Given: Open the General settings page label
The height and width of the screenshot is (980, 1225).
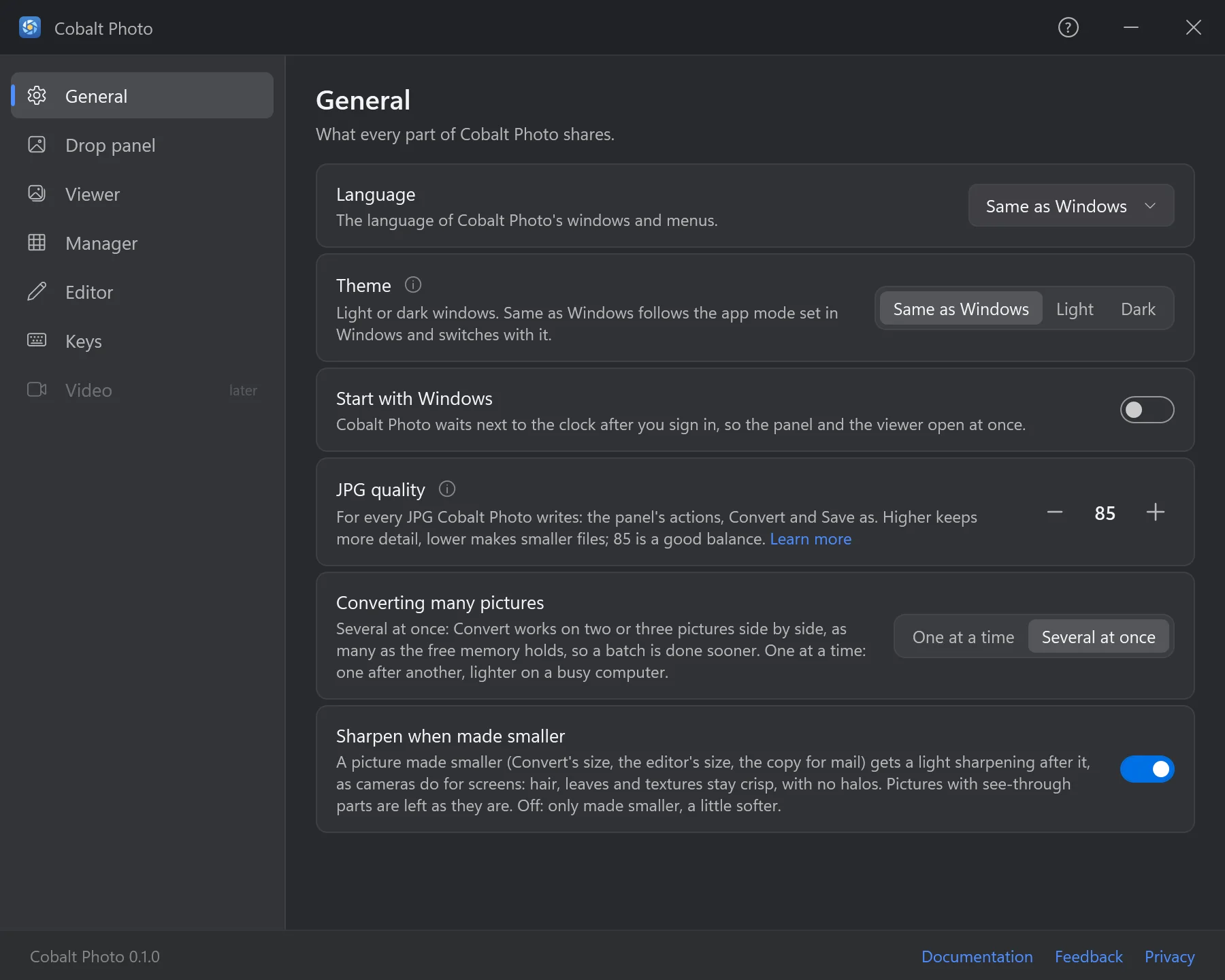Looking at the screenshot, I should pyautogui.click(x=96, y=96).
